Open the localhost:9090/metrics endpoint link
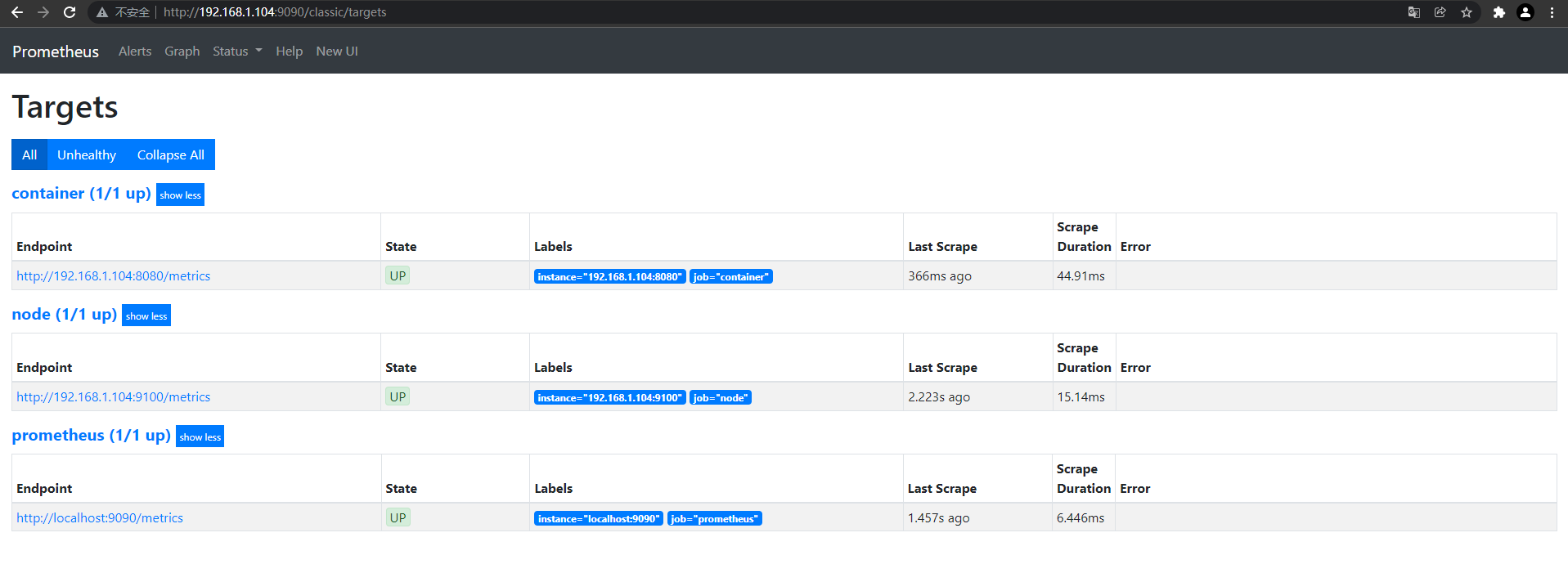The width and height of the screenshot is (1568, 582). click(x=100, y=518)
